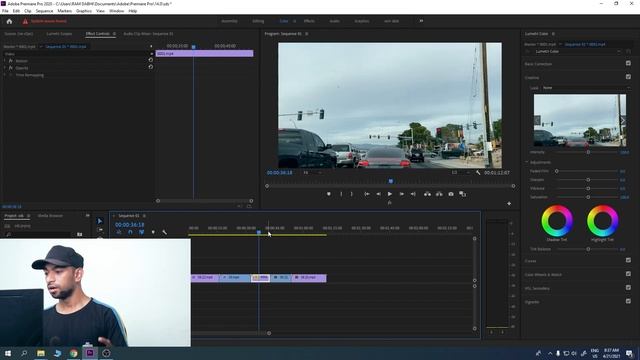
Task: Switch to the Lumetri Scopes tab
Action: 59,34
